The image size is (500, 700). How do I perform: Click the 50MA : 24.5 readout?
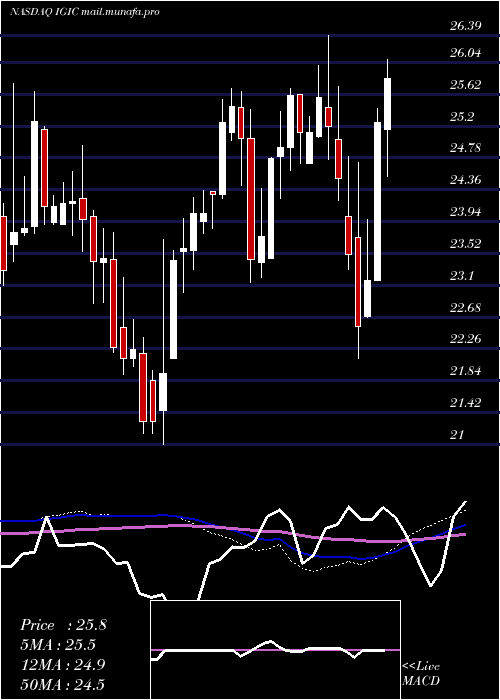tap(63, 685)
